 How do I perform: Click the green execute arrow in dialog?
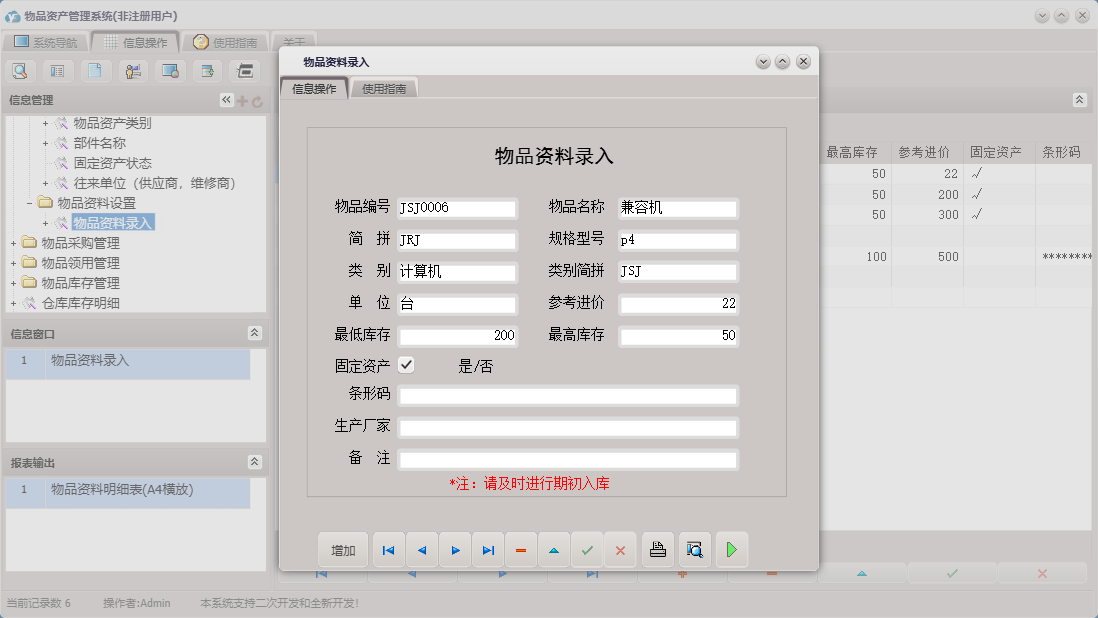pos(731,549)
